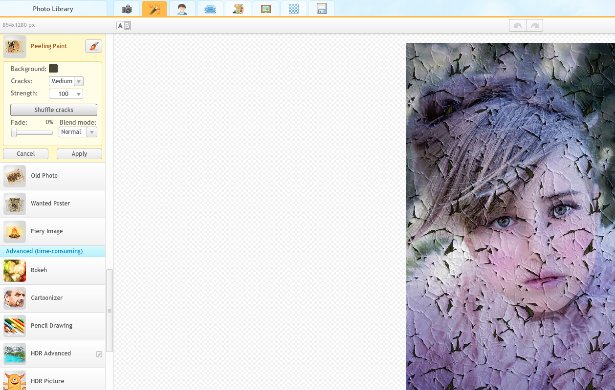Screen dimensions: 615x390
Task: Click the Advanced (time-consuming) section header
Action: 53,251
